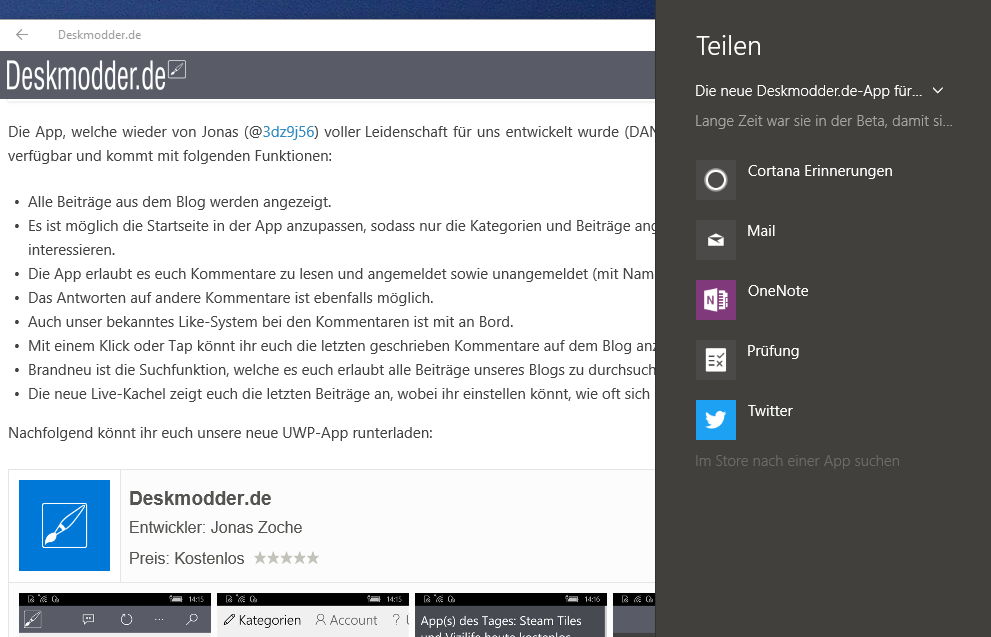The image size is (991, 637).
Task: Click Im Store nach einer App suchen
Action: click(797, 461)
